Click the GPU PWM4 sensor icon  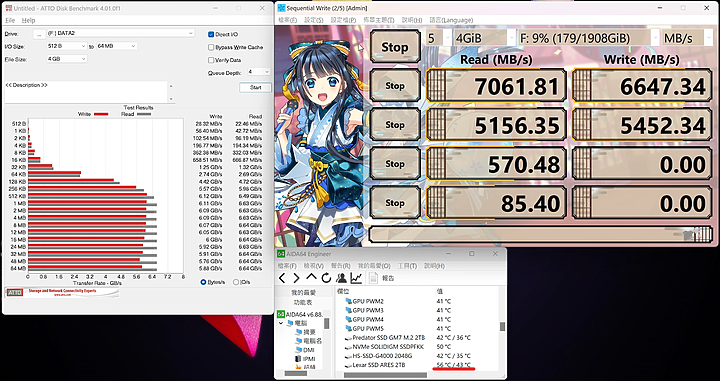(348, 319)
